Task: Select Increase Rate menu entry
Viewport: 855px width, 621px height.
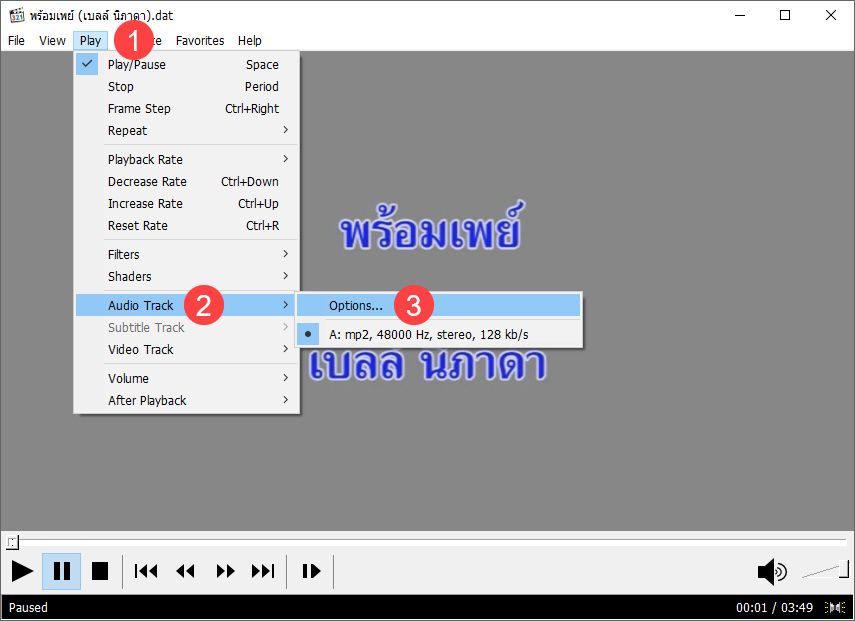Action: [x=186, y=204]
